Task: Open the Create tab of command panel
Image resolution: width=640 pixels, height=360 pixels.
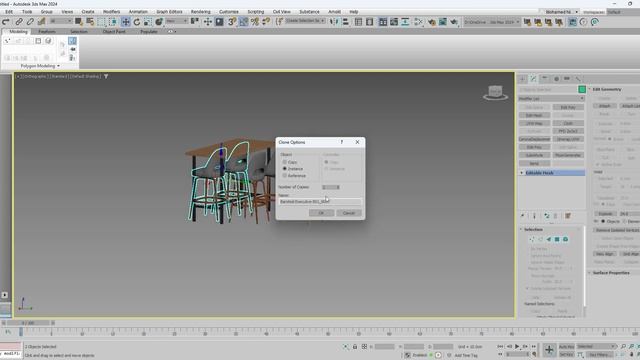Action: (522, 79)
